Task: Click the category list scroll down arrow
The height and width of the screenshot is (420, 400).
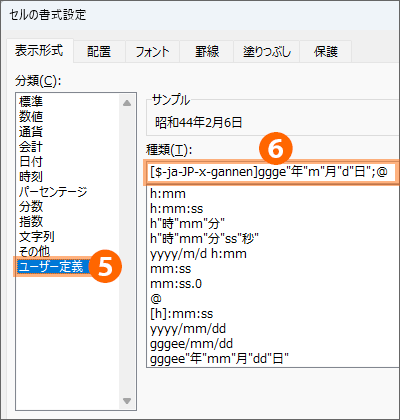Action: [127, 401]
